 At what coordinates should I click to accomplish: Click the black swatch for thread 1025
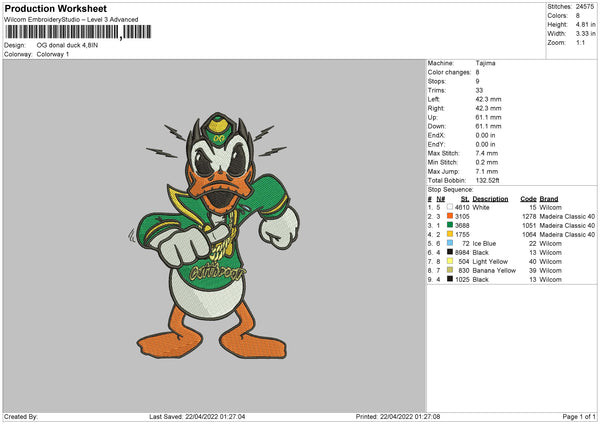point(450,279)
